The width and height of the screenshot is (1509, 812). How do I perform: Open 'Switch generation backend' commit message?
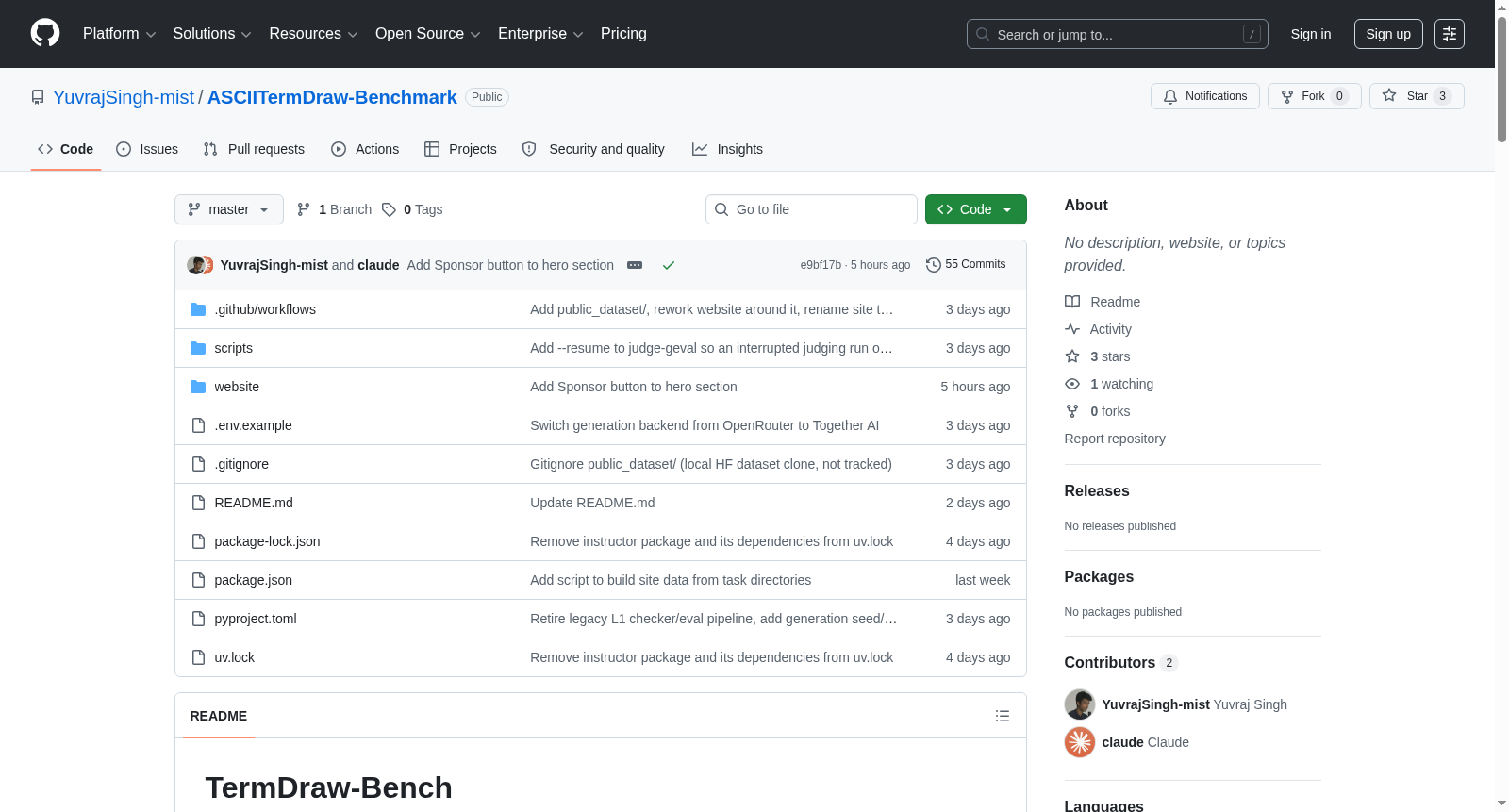click(x=705, y=425)
